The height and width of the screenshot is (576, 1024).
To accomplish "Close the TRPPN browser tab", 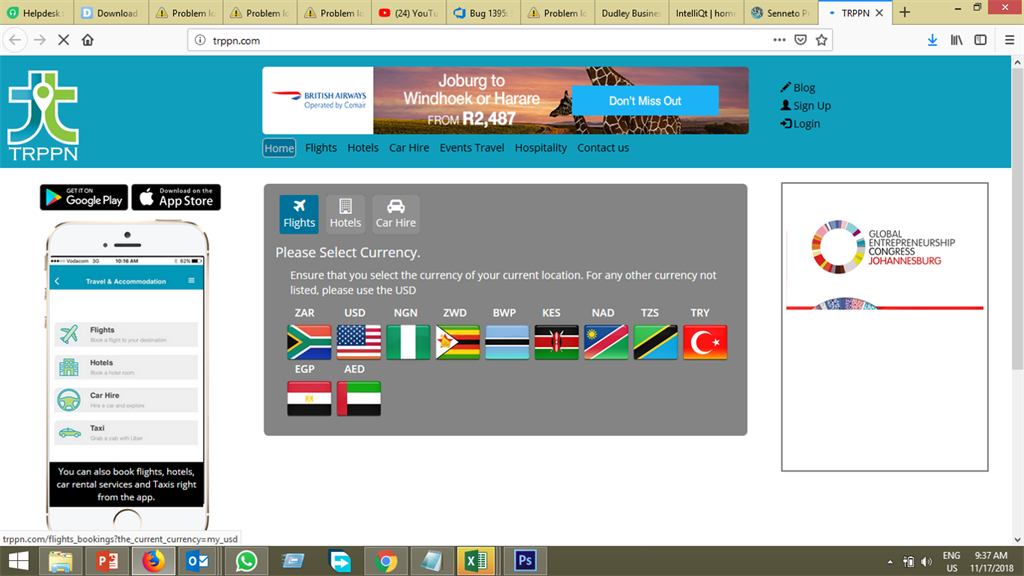I will click(879, 12).
